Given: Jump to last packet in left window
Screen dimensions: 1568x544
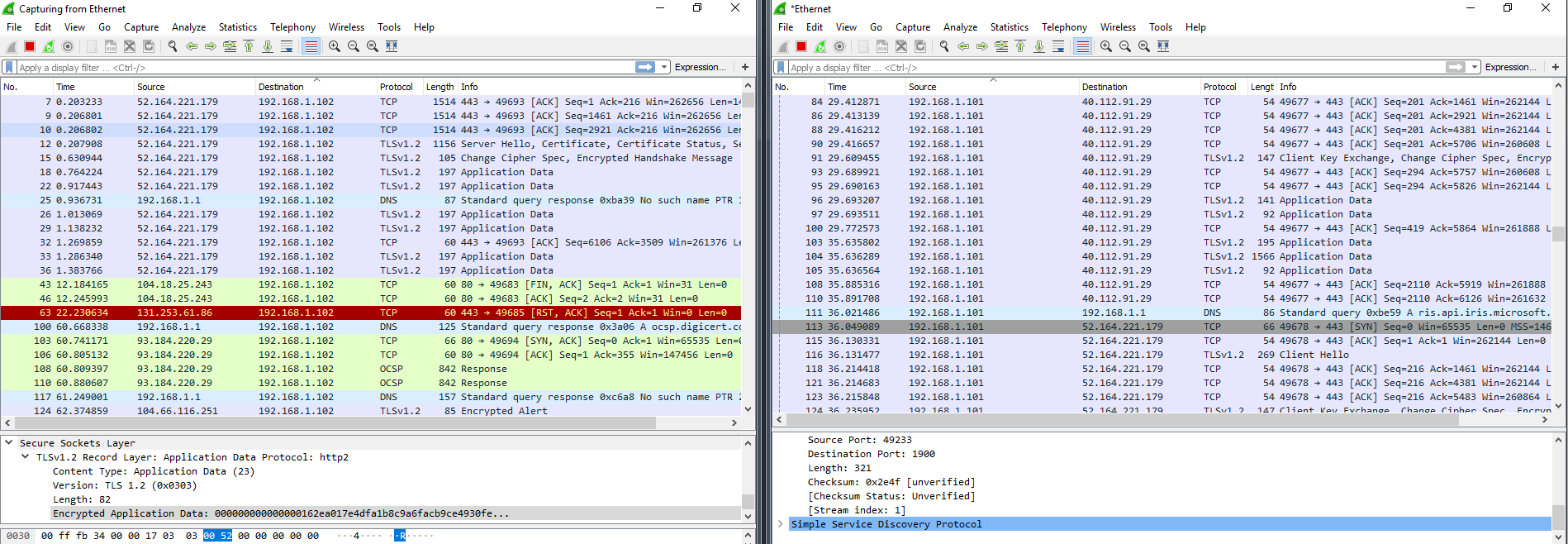Looking at the screenshot, I should click(x=268, y=46).
